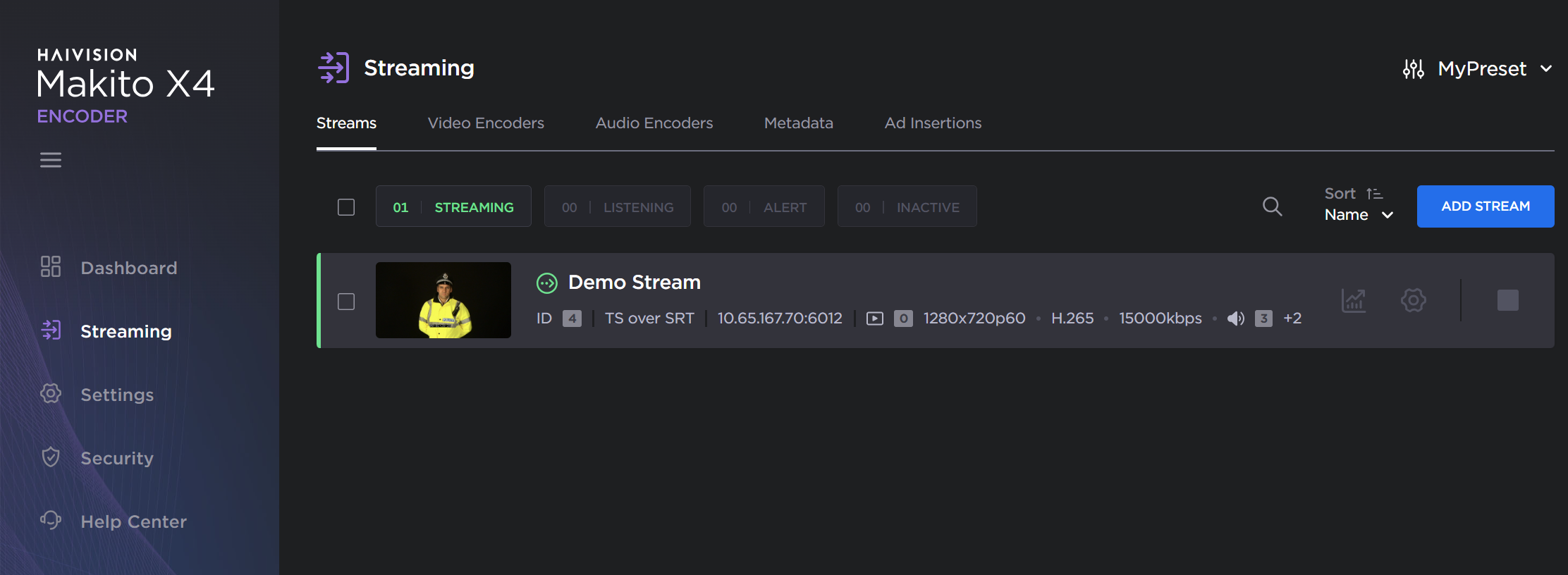The width and height of the screenshot is (1568, 575).
Task: Switch to the Video Encoders tab
Action: 486,123
